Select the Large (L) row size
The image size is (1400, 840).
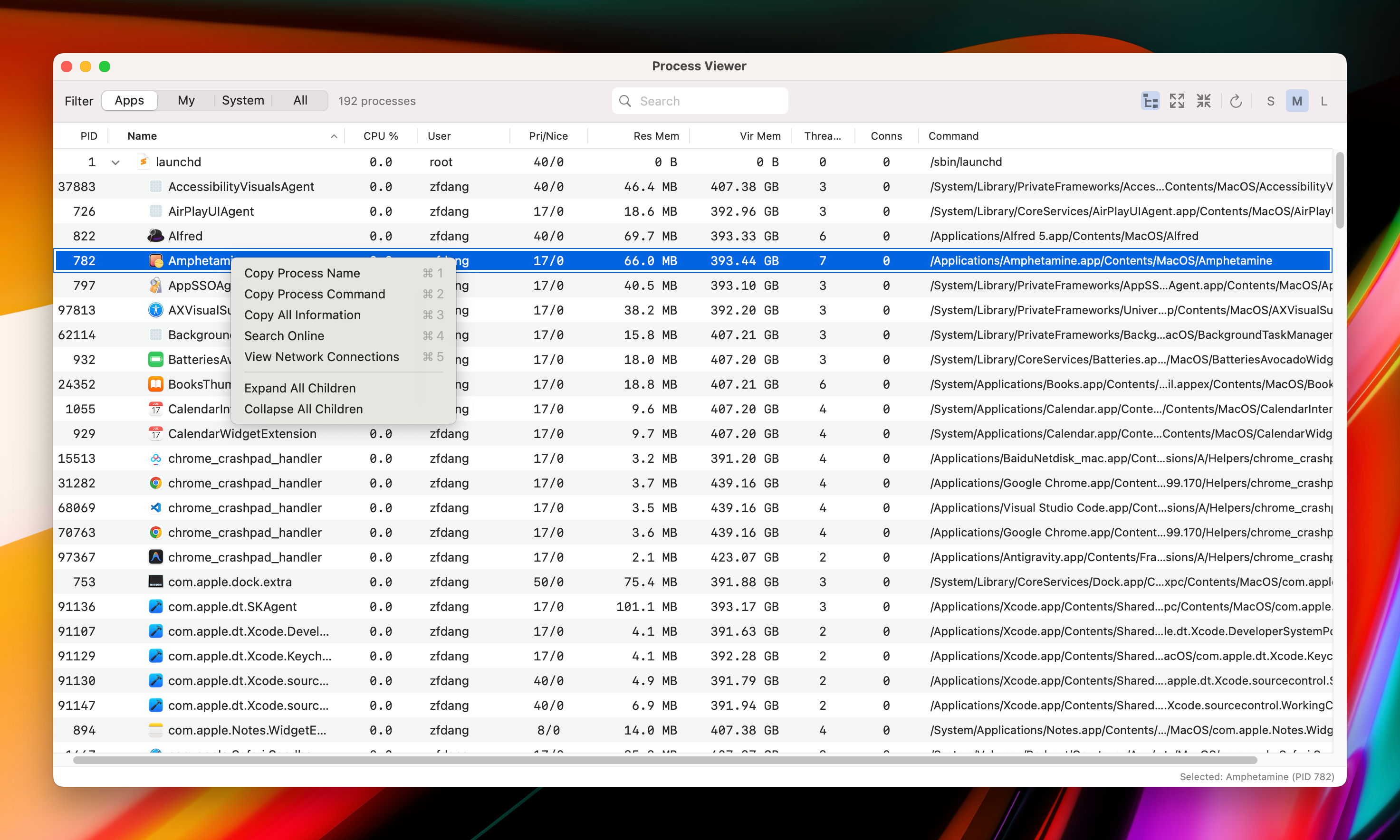click(1323, 101)
